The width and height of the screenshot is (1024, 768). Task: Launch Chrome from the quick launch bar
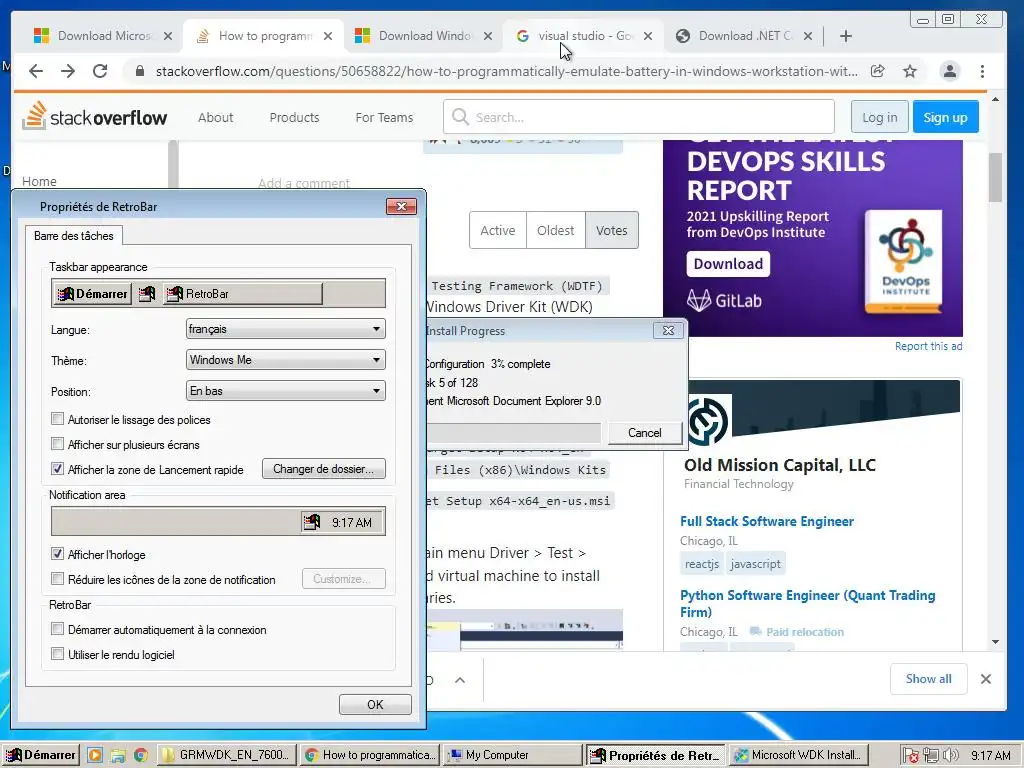tap(140, 755)
